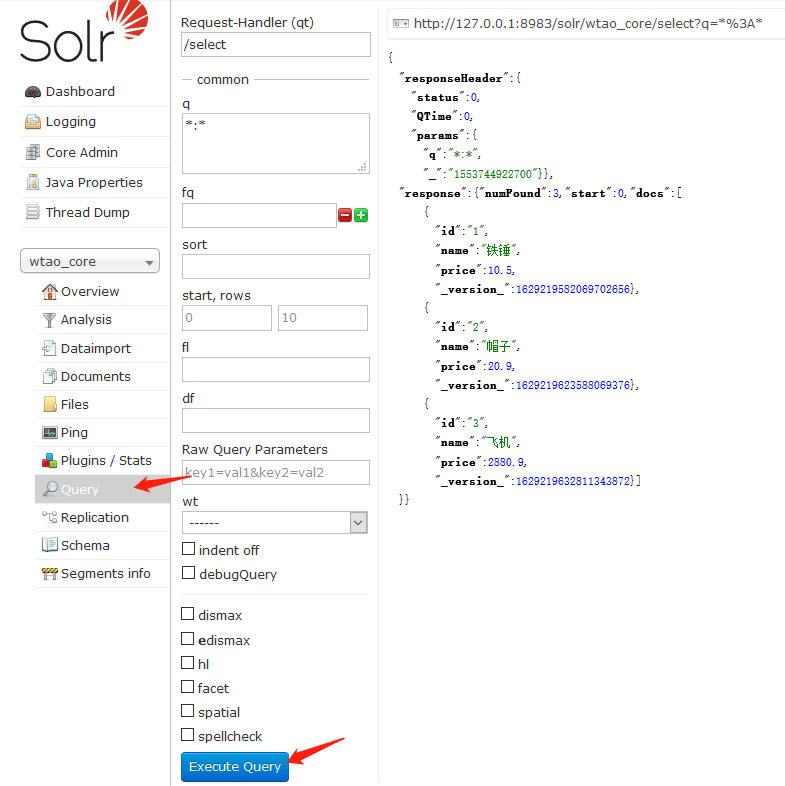Open the Ping label
Image resolution: width=785 pixels, height=786 pixels.
[x=74, y=433]
